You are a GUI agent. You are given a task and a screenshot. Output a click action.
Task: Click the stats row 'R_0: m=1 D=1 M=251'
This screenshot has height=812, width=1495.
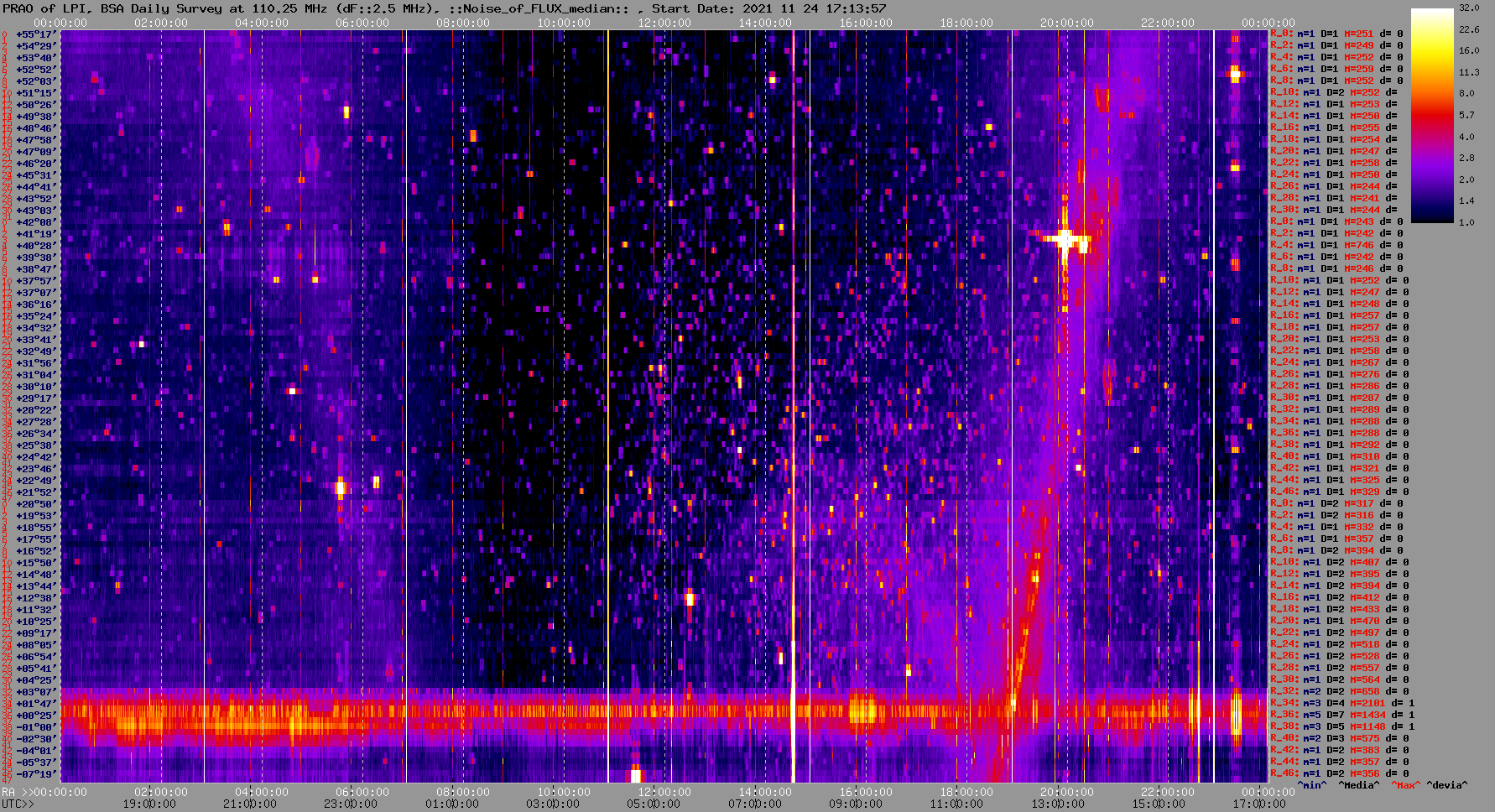(x=1337, y=34)
